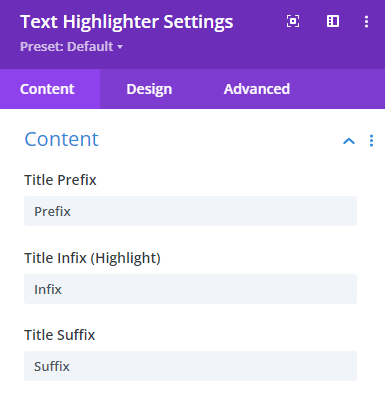The width and height of the screenshot is (385, 403).
Task: Collapse the Content section with the chevron
Action: point(349,141)
